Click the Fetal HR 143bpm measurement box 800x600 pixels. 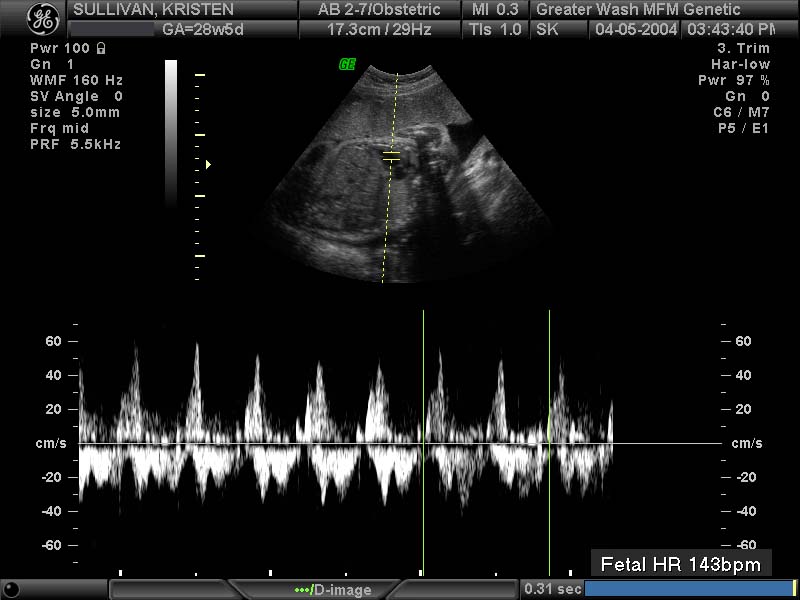coord(680,565)
